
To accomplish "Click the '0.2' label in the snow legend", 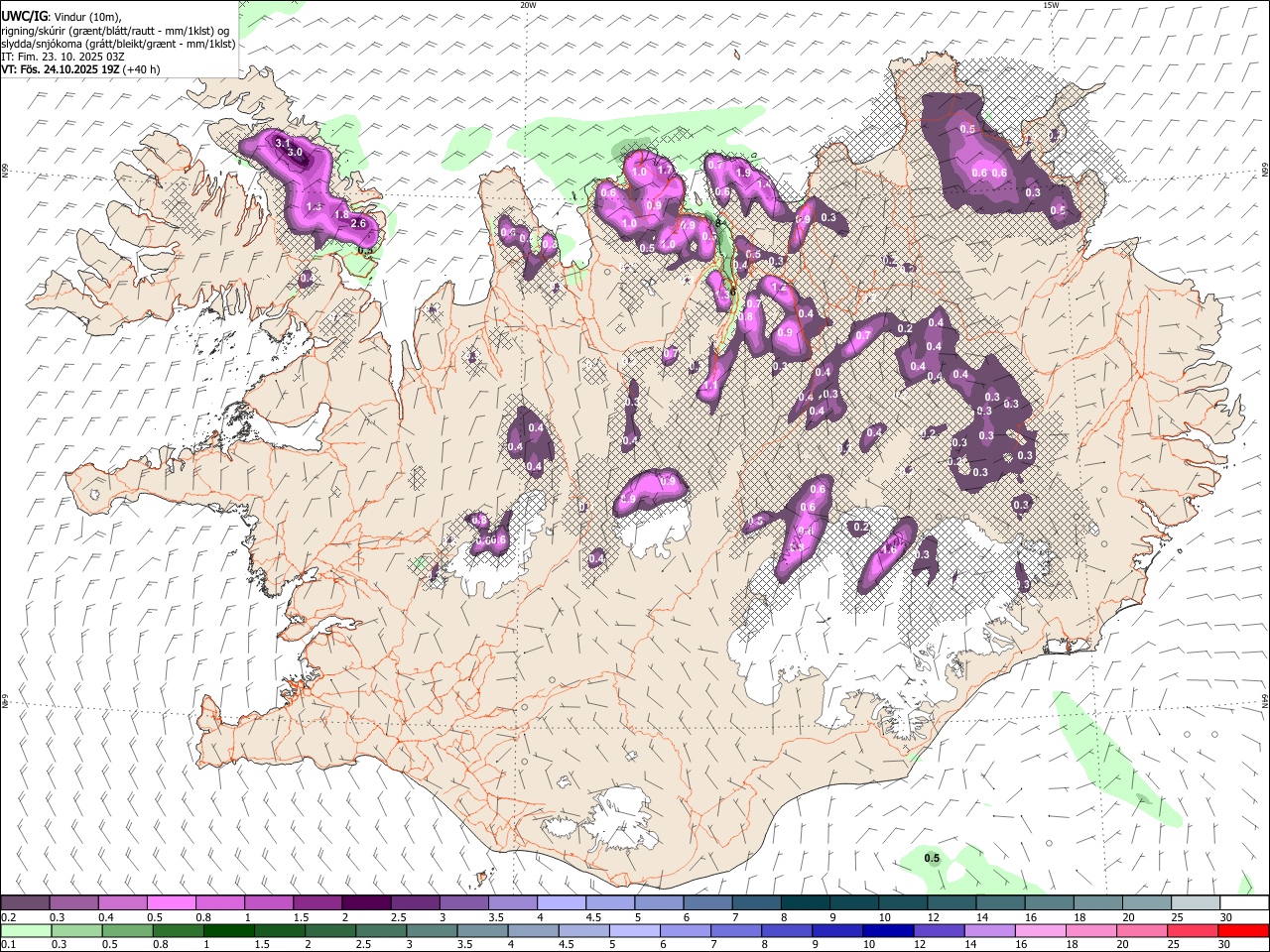I will (9, 917).
